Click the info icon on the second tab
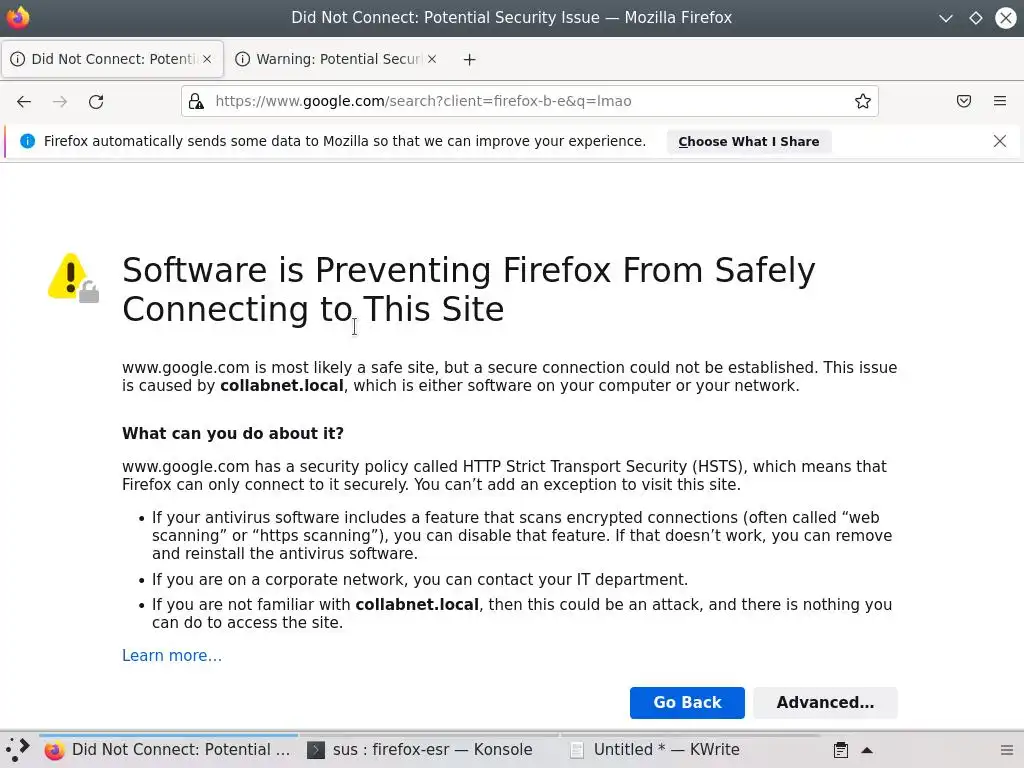 242,59
